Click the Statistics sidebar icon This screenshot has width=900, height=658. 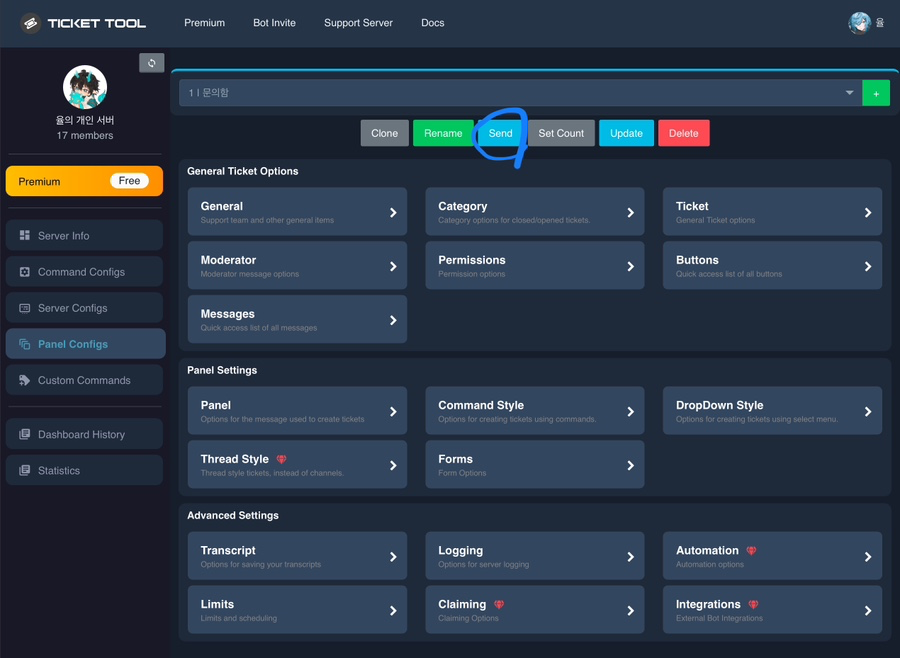(25, 470)
